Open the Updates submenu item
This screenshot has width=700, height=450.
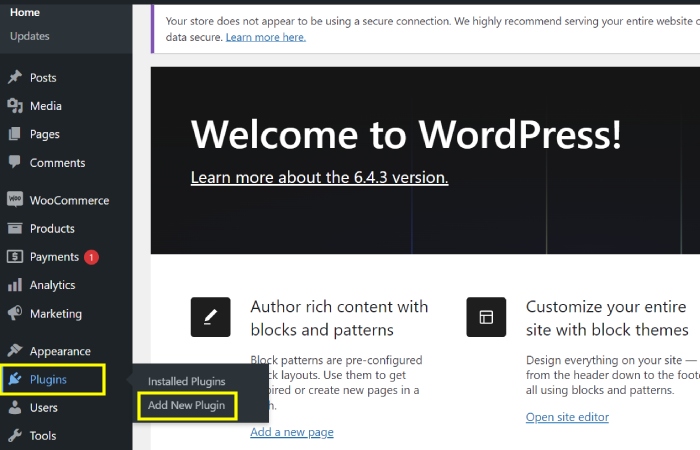click(29, 36)
